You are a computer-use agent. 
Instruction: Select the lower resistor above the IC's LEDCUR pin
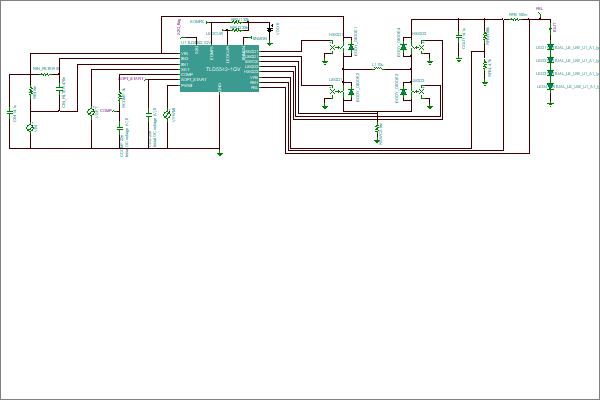(x=236, y=30)
